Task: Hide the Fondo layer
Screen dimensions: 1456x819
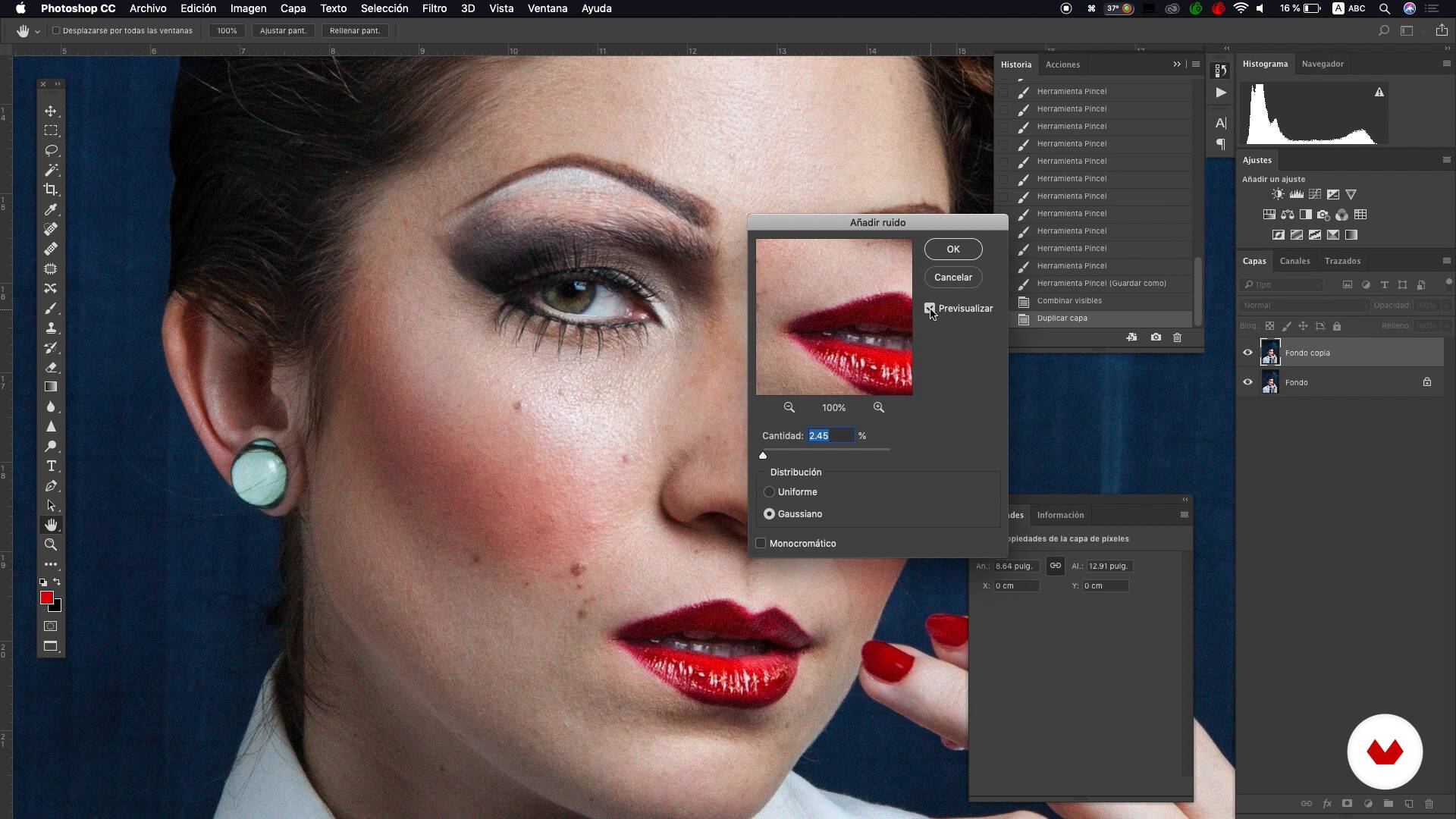Action: [1247, 382]
